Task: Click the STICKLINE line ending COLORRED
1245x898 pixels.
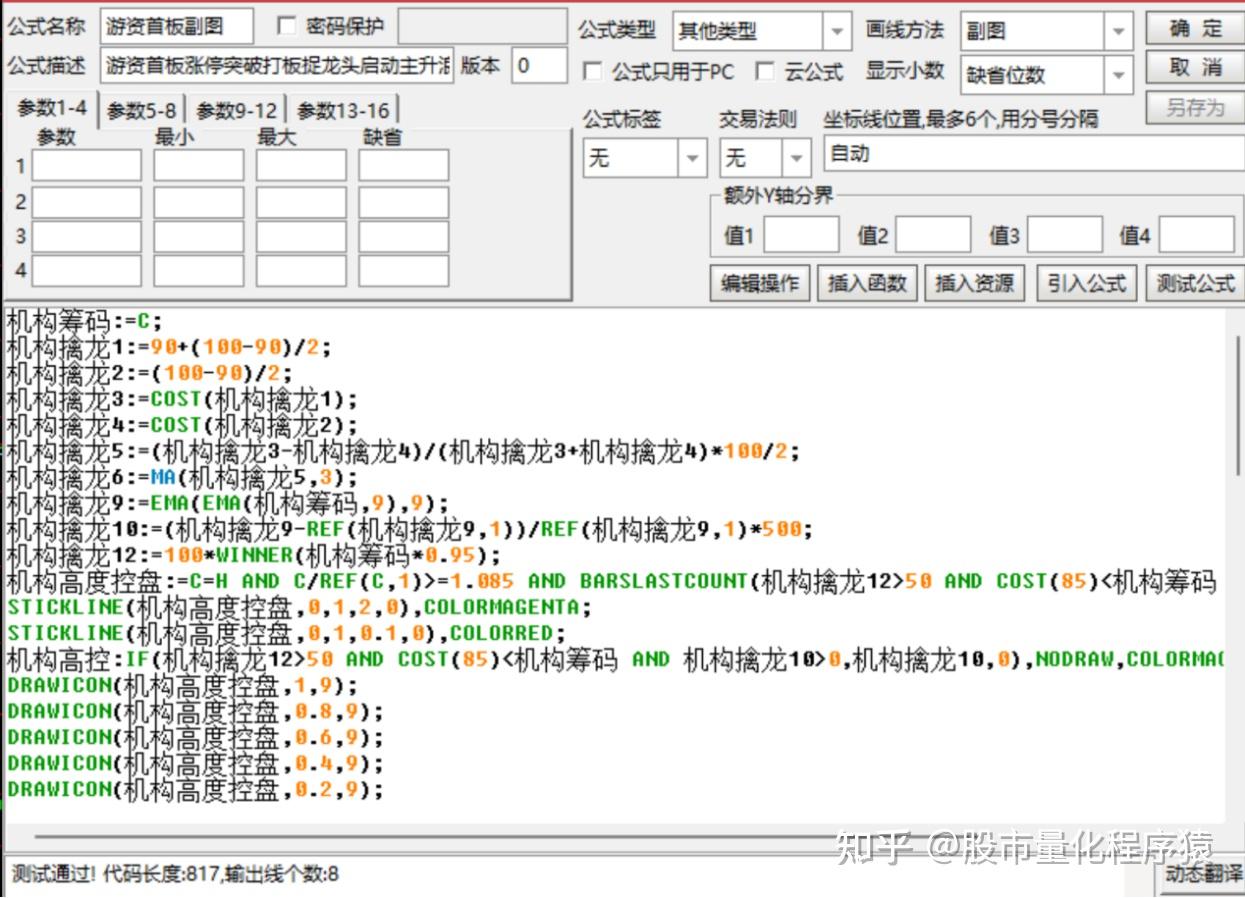Action: pyautogui.click(x=286, y=633)
